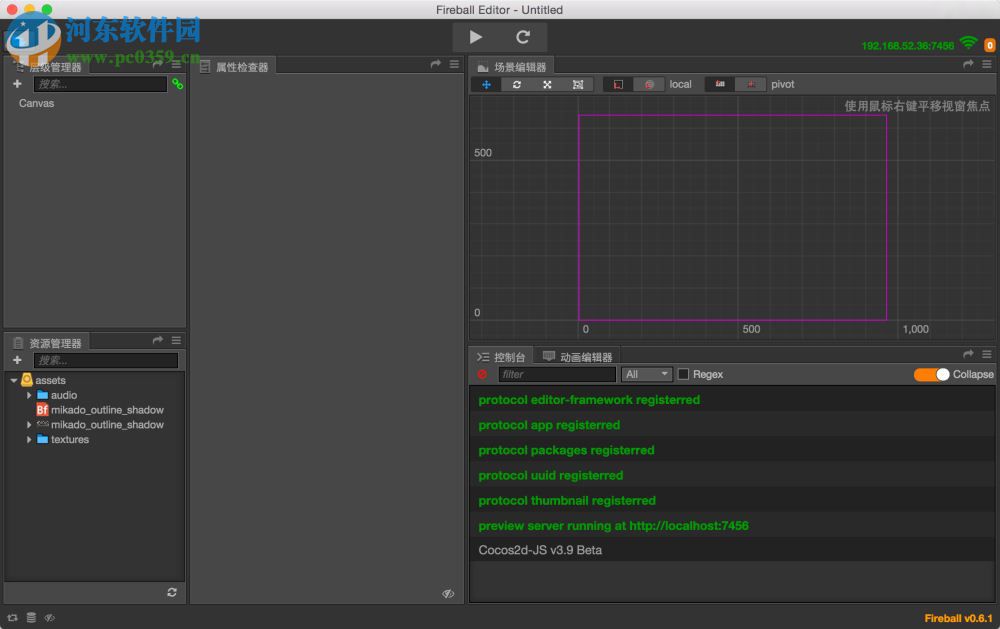
Task: Click the clear console icon
Action: 483,374
